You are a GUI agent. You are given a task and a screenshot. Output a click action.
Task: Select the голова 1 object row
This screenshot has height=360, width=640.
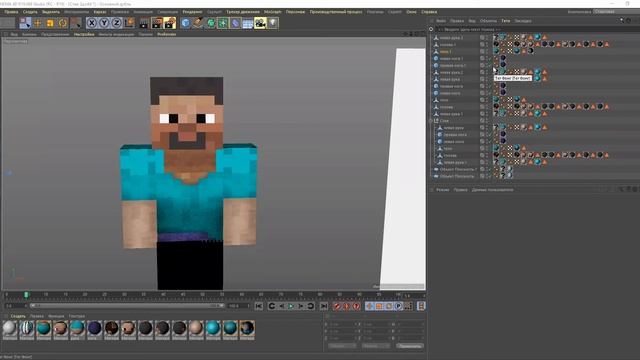(448, 44)
